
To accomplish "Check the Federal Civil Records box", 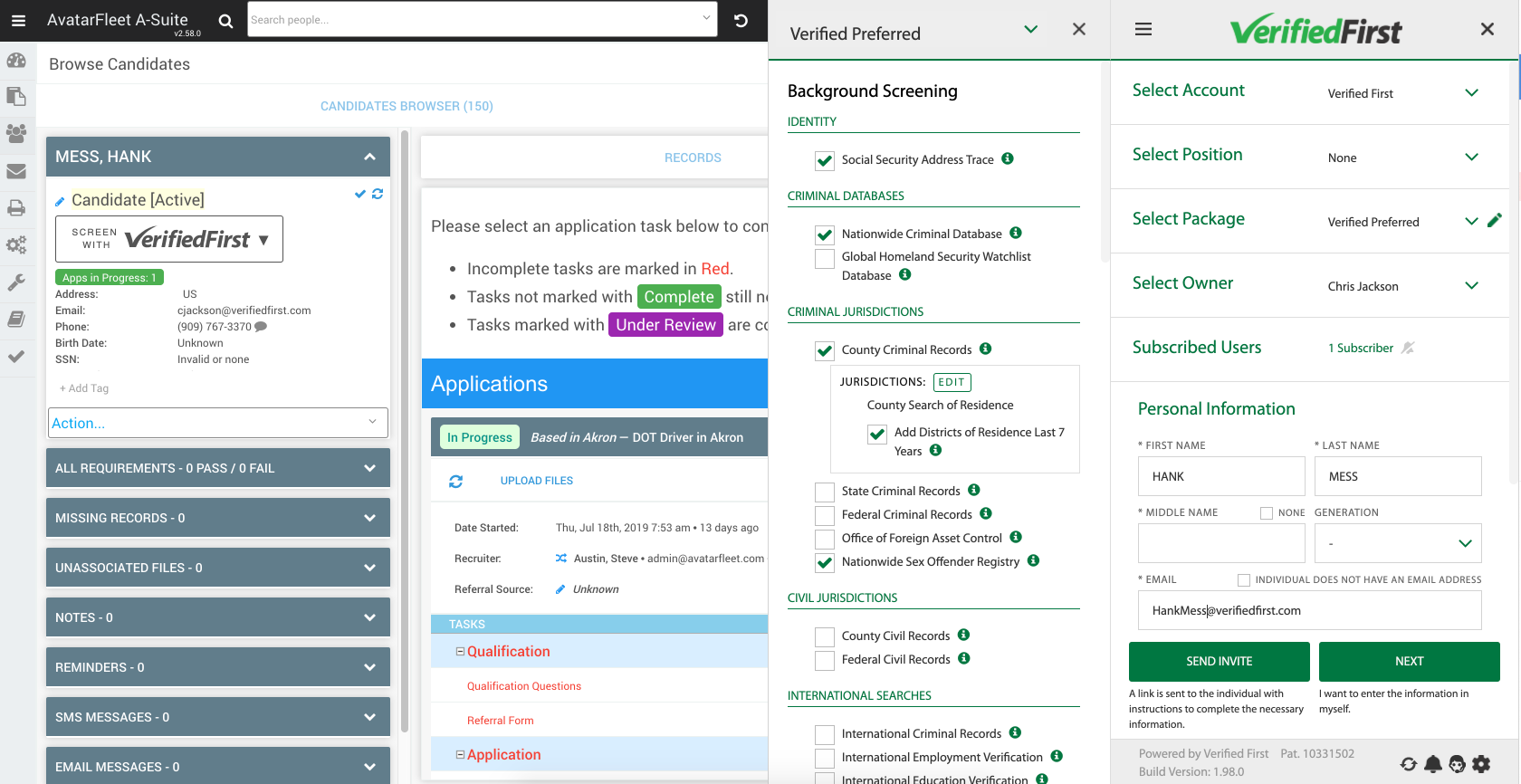I will 825,660.
